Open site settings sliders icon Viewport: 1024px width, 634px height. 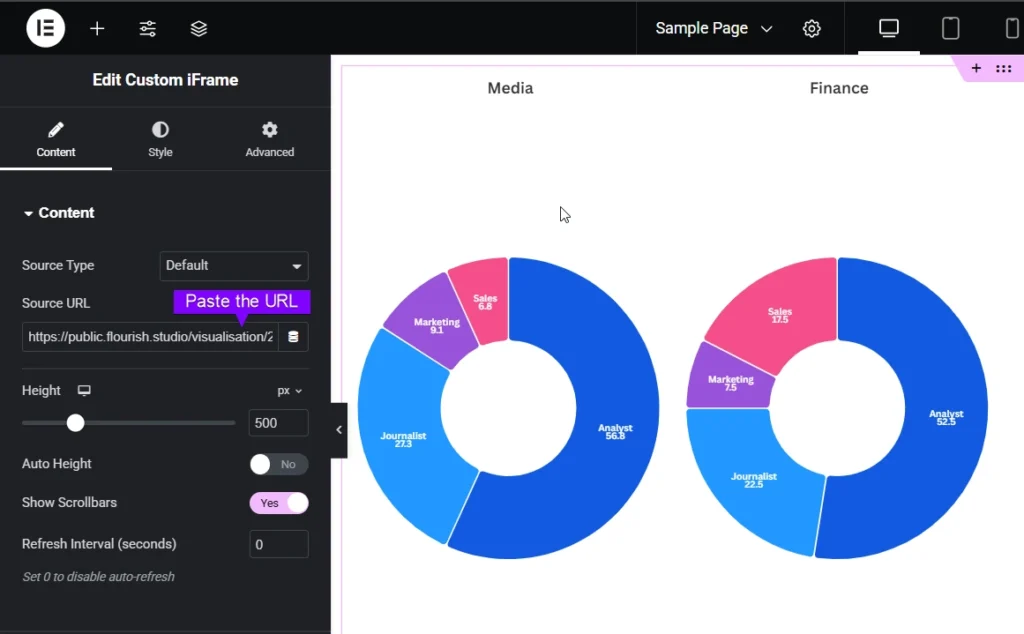click(148, 28)
